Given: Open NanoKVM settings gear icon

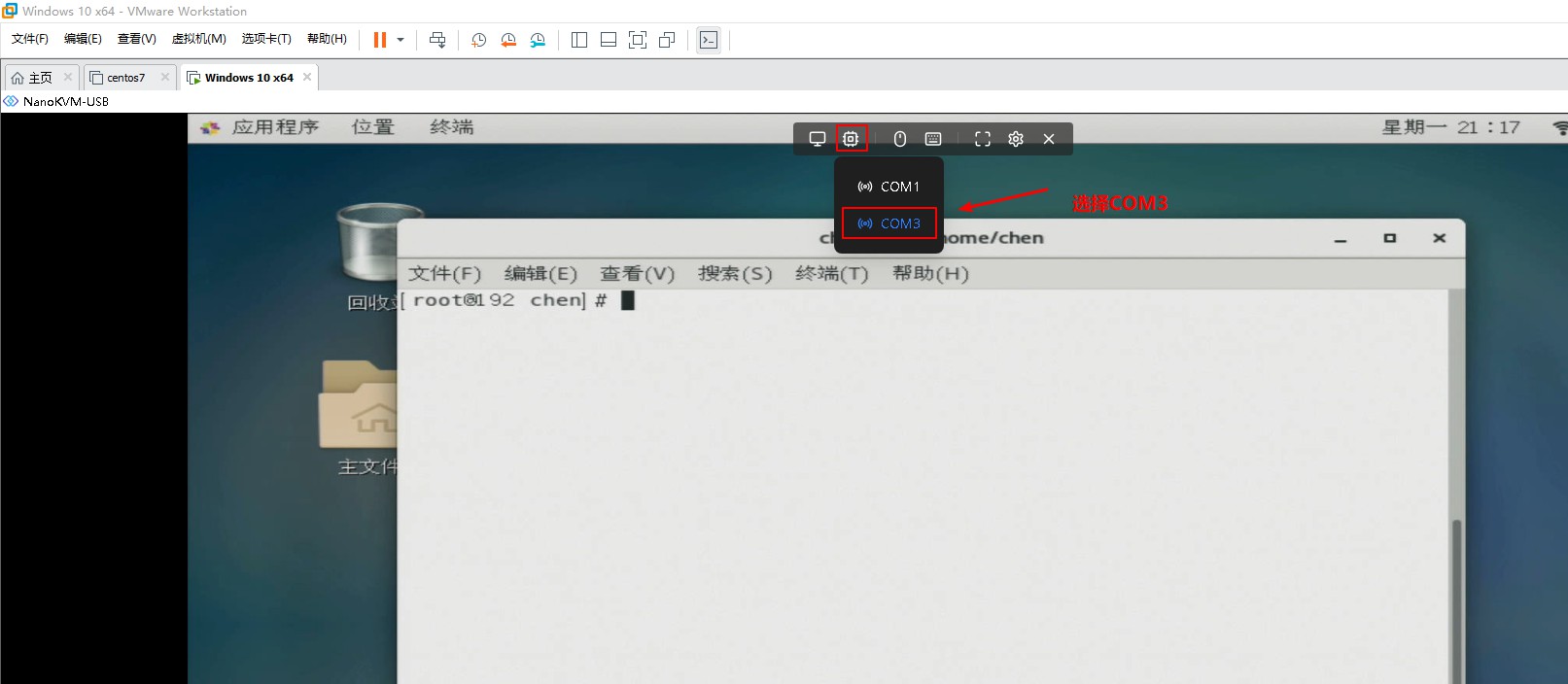Looking at the screenshot, I should [x=1016, y=139].
